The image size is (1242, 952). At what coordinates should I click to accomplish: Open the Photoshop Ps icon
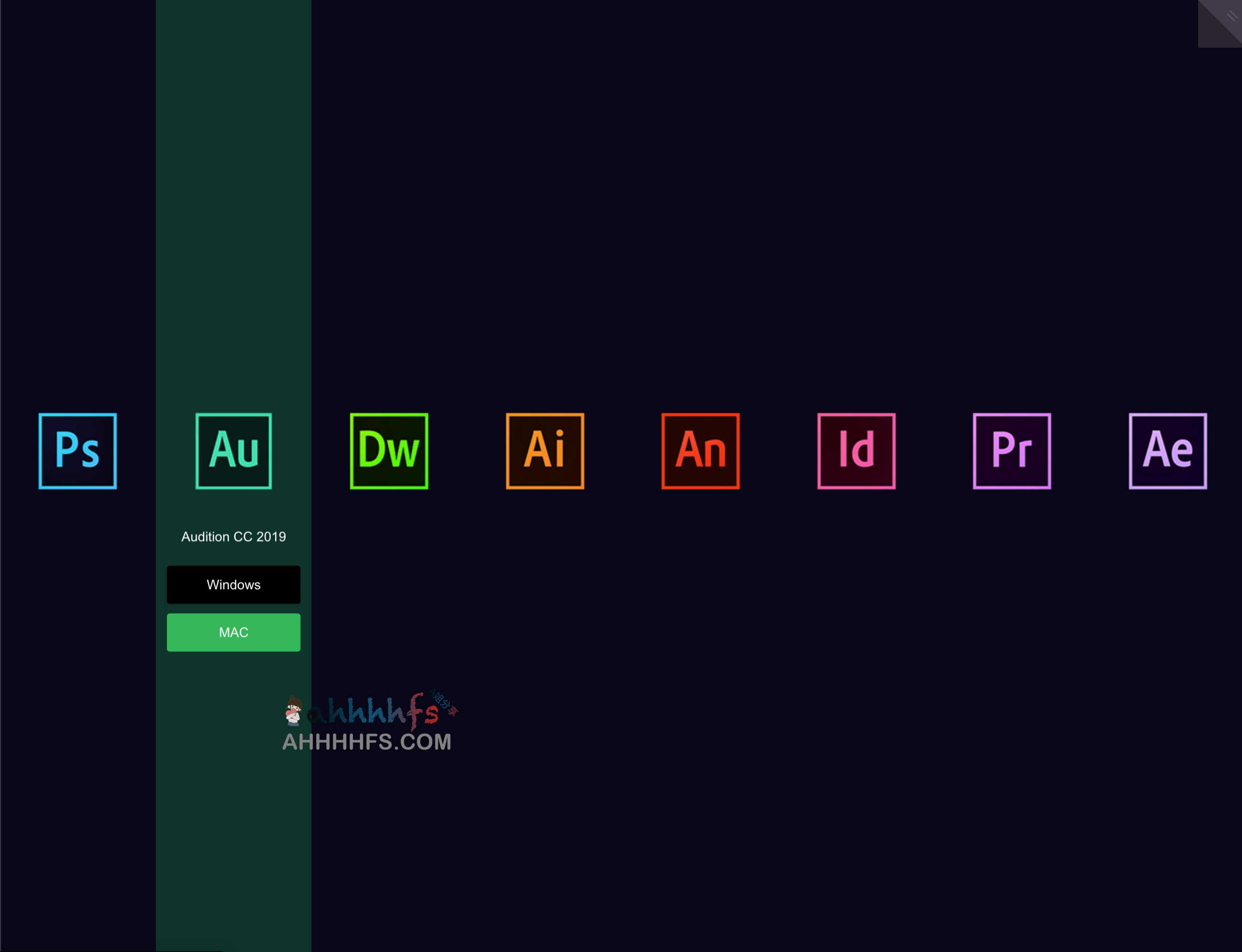78,451
